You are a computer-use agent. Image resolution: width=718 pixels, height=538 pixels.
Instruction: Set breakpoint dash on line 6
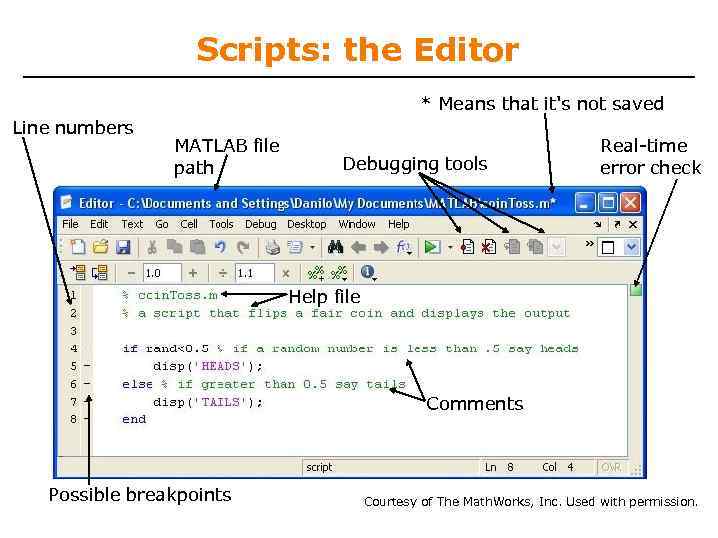click(87, 384)
